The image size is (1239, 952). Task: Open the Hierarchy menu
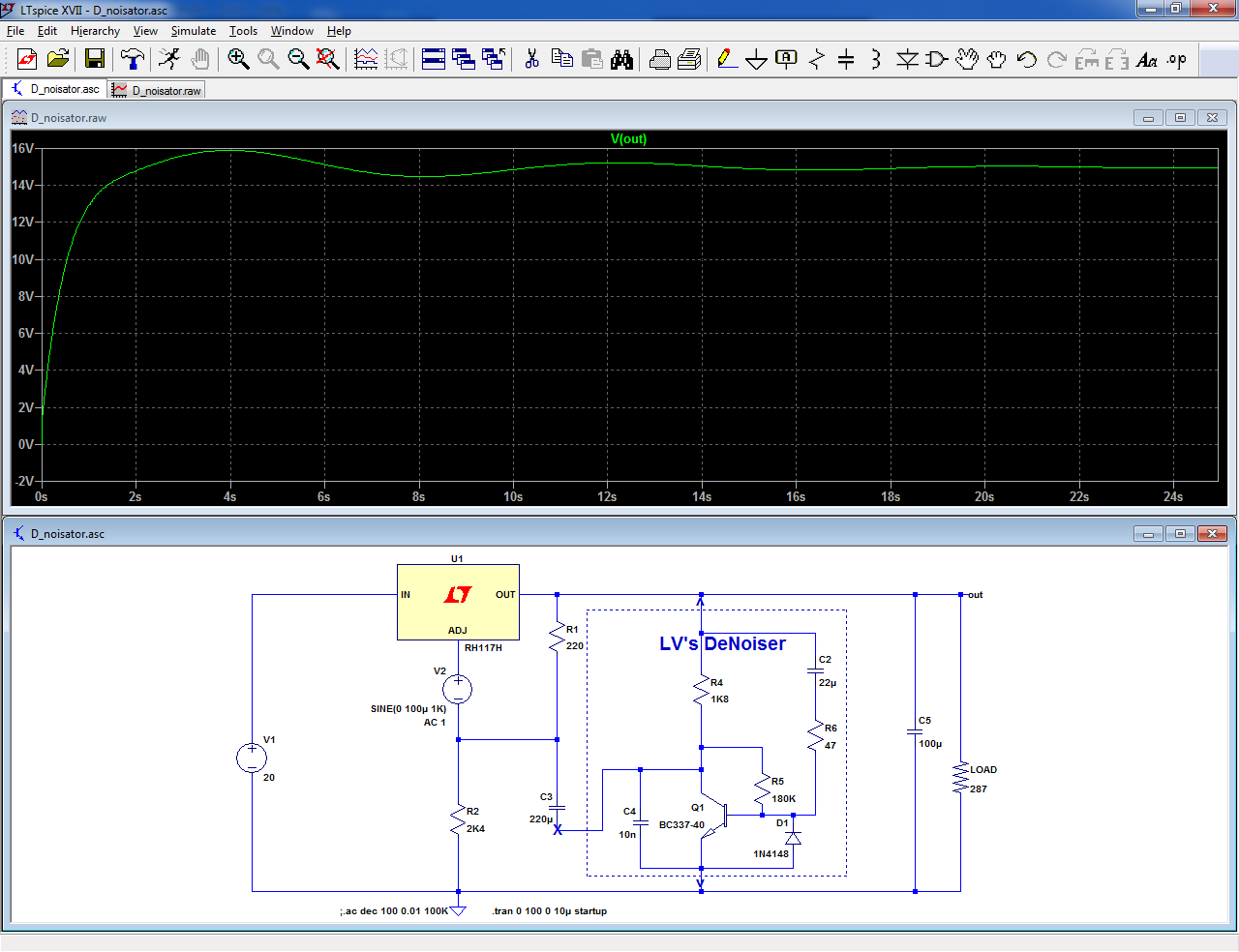click(x=95, y=31)
